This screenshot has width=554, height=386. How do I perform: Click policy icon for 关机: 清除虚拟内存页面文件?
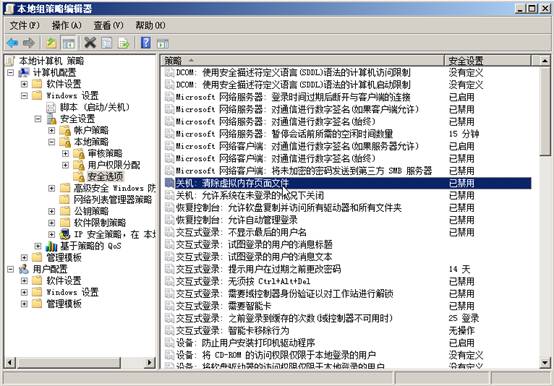click(170, 183)
